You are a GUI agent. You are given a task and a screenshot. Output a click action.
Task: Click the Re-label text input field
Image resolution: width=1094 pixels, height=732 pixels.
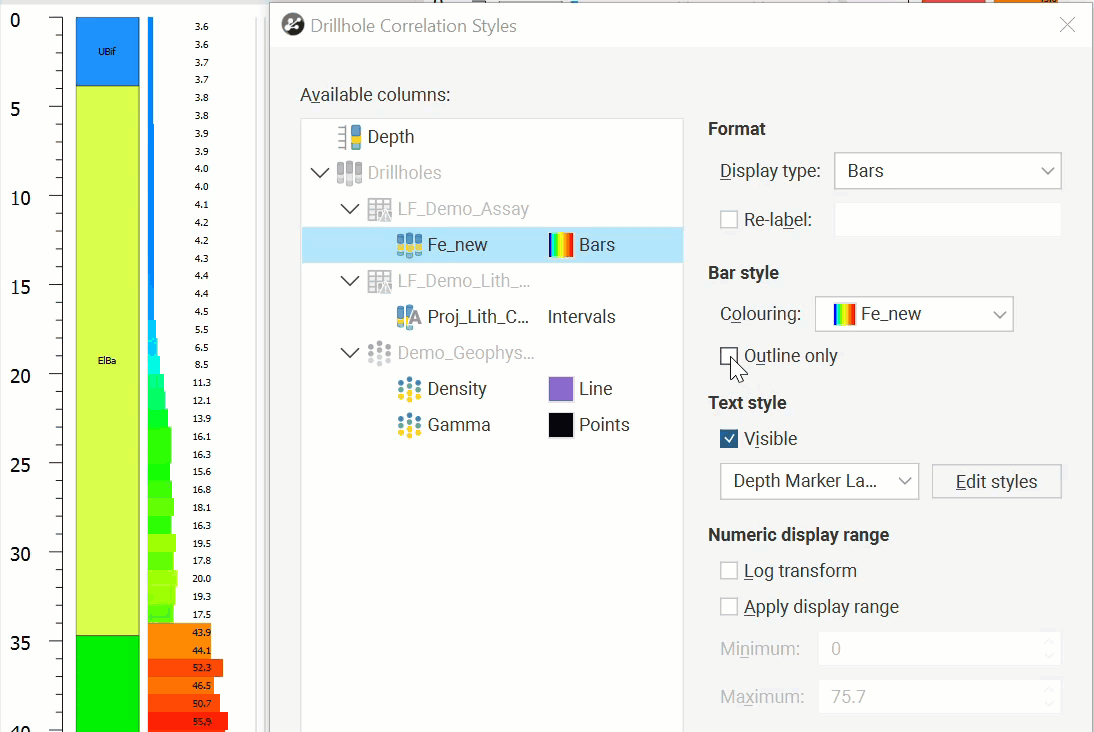[x=947, y=220]
